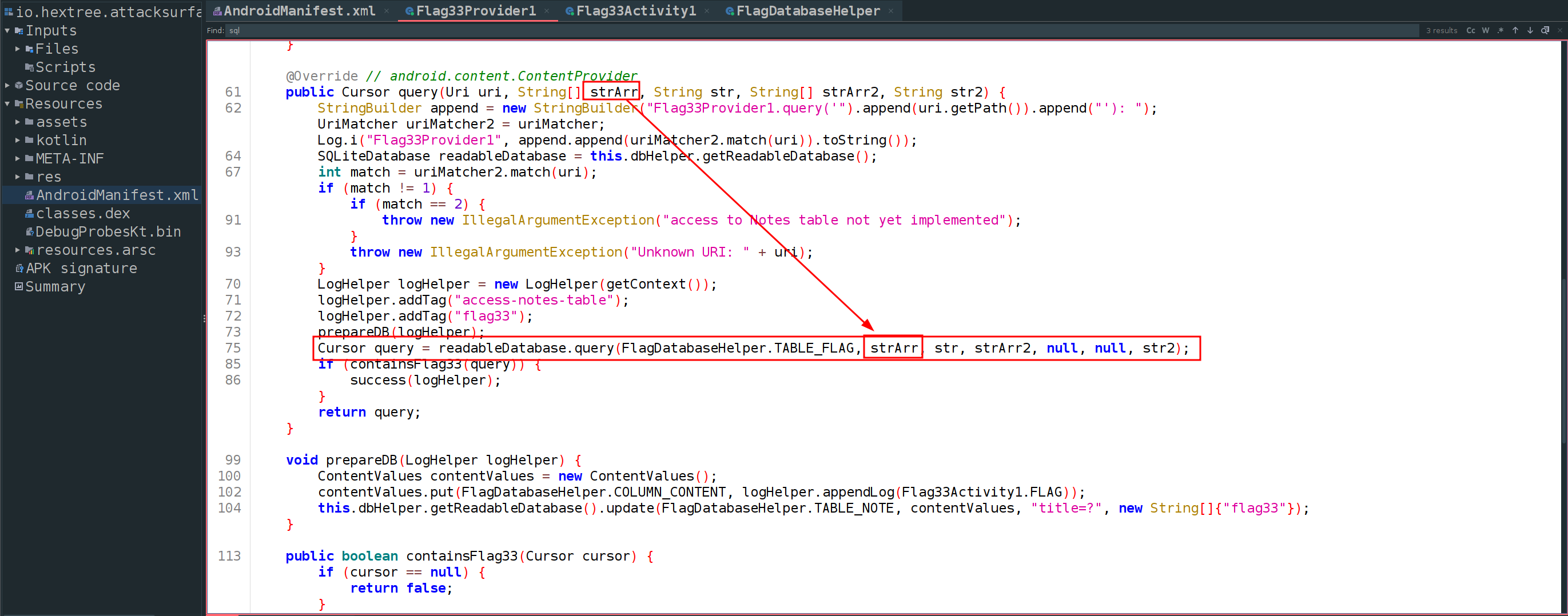Click the split pane collapse handle

pos(204,319)
